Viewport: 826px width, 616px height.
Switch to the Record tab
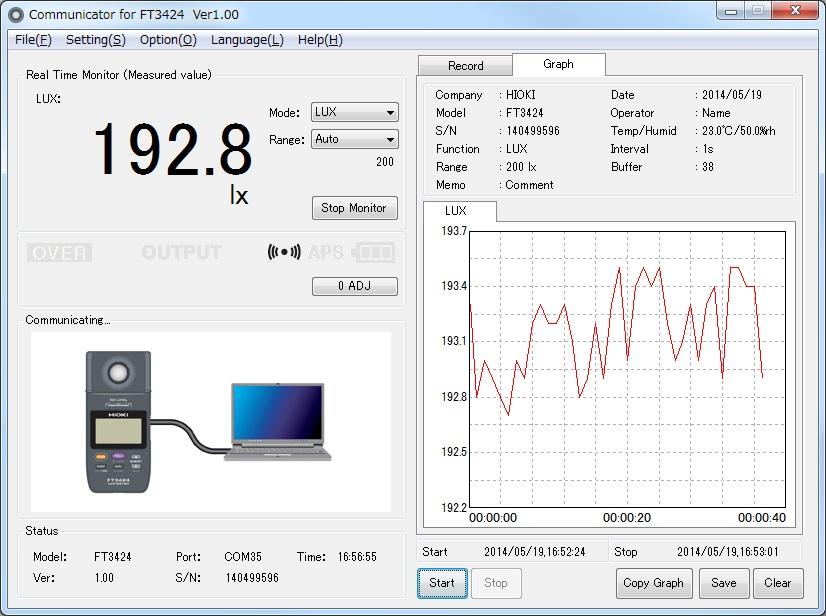pyautogui.click(x=465, y=66)
